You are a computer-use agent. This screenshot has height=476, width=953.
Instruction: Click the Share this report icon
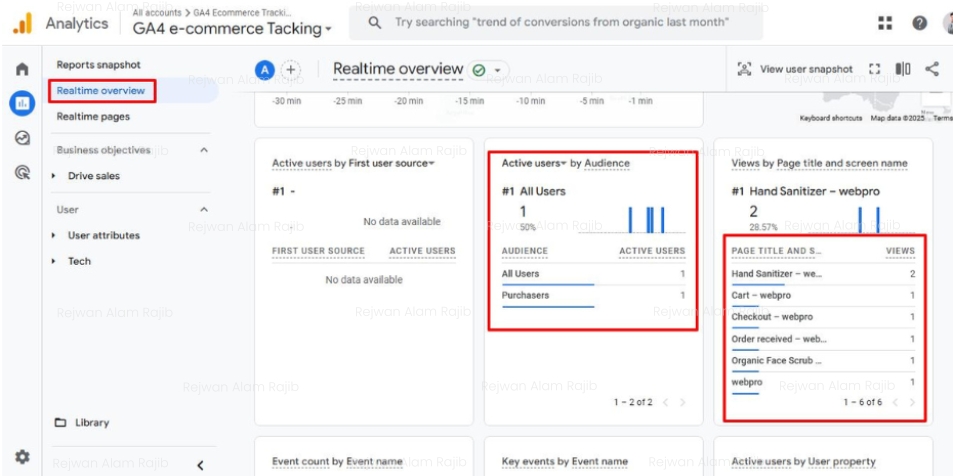[x=933, y=69]
